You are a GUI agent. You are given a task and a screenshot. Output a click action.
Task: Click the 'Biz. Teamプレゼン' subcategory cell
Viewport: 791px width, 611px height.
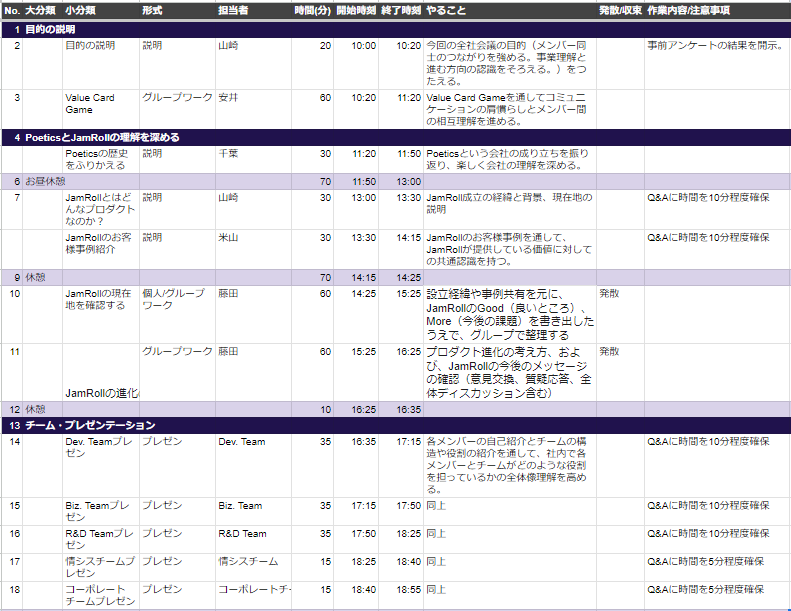click(101, 511)
